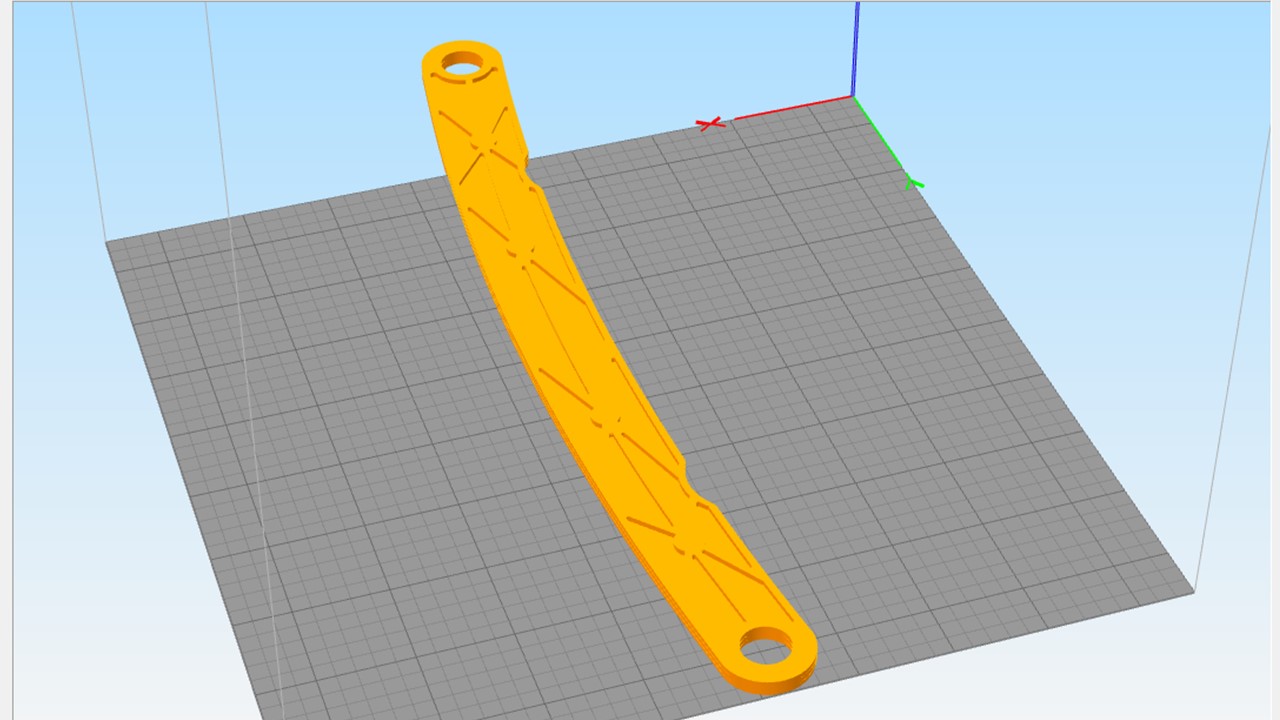Select the lowest X-shaped engraving near the bottom hole
The image size is (1280, 720).
tap(700, 555)
